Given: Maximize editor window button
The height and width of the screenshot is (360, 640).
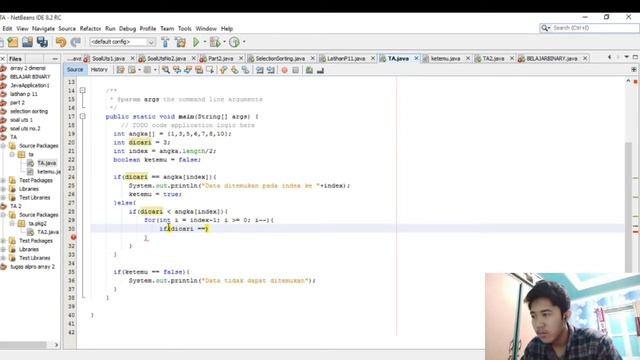Looking at the screenshot, I should tap(635, 58).
